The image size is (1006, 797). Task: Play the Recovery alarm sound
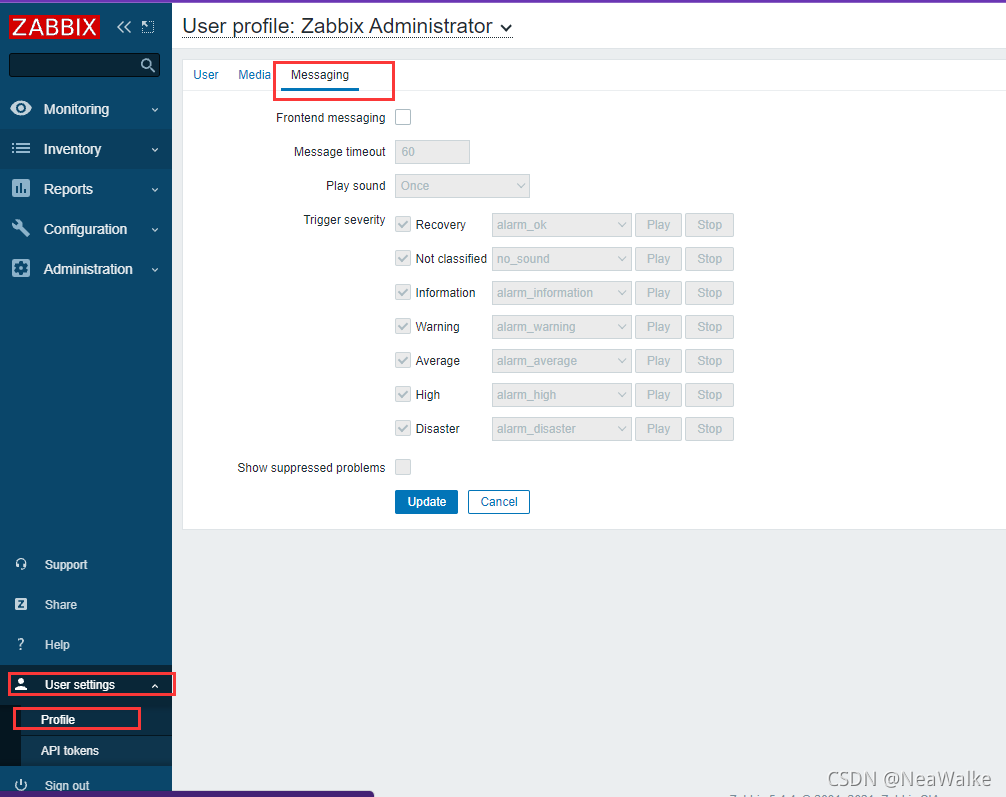point(658,225)
